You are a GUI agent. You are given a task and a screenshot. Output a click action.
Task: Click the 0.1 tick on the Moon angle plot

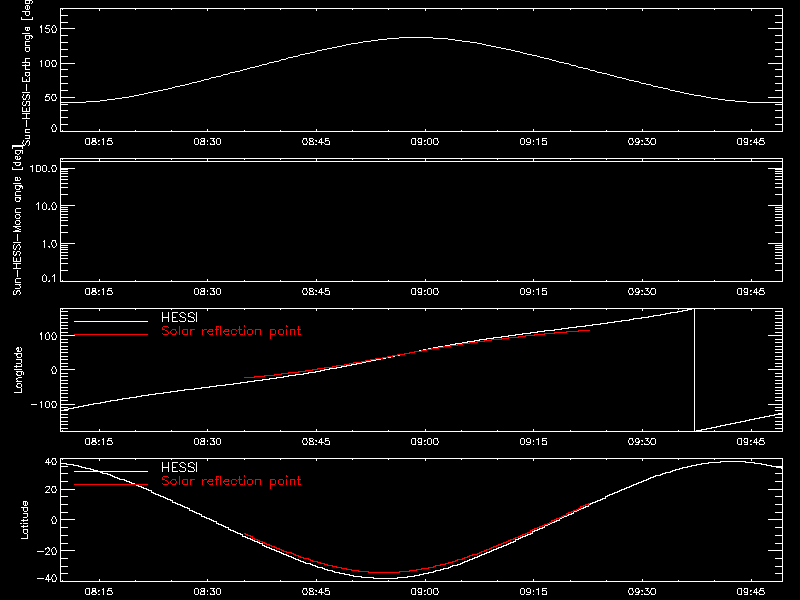(49, 279)
